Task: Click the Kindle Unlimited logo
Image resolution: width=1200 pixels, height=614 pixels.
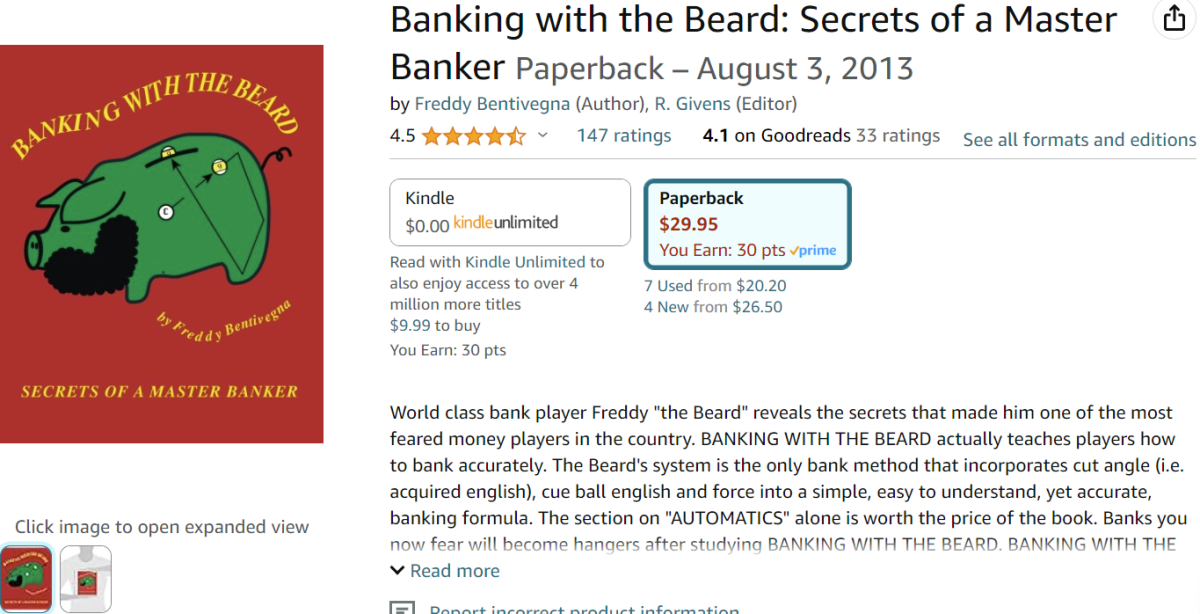Action: click(506, 223)
